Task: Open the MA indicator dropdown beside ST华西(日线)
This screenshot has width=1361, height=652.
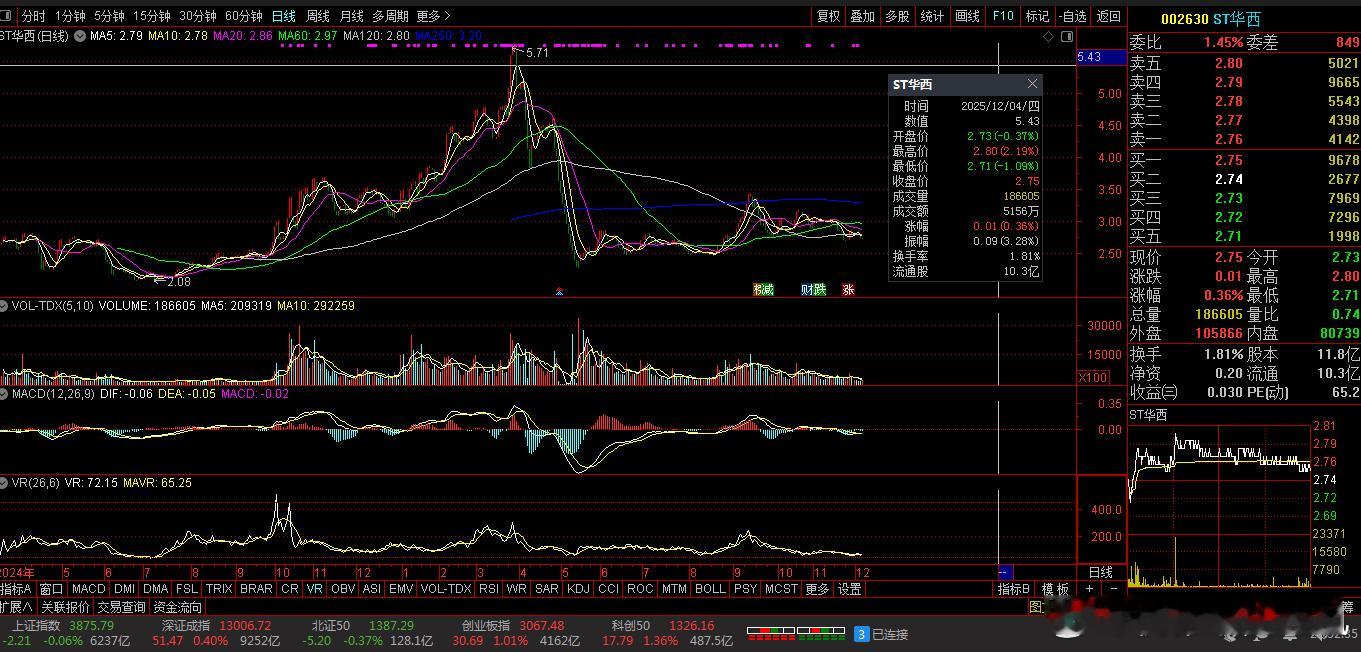Action: (79, 36)
